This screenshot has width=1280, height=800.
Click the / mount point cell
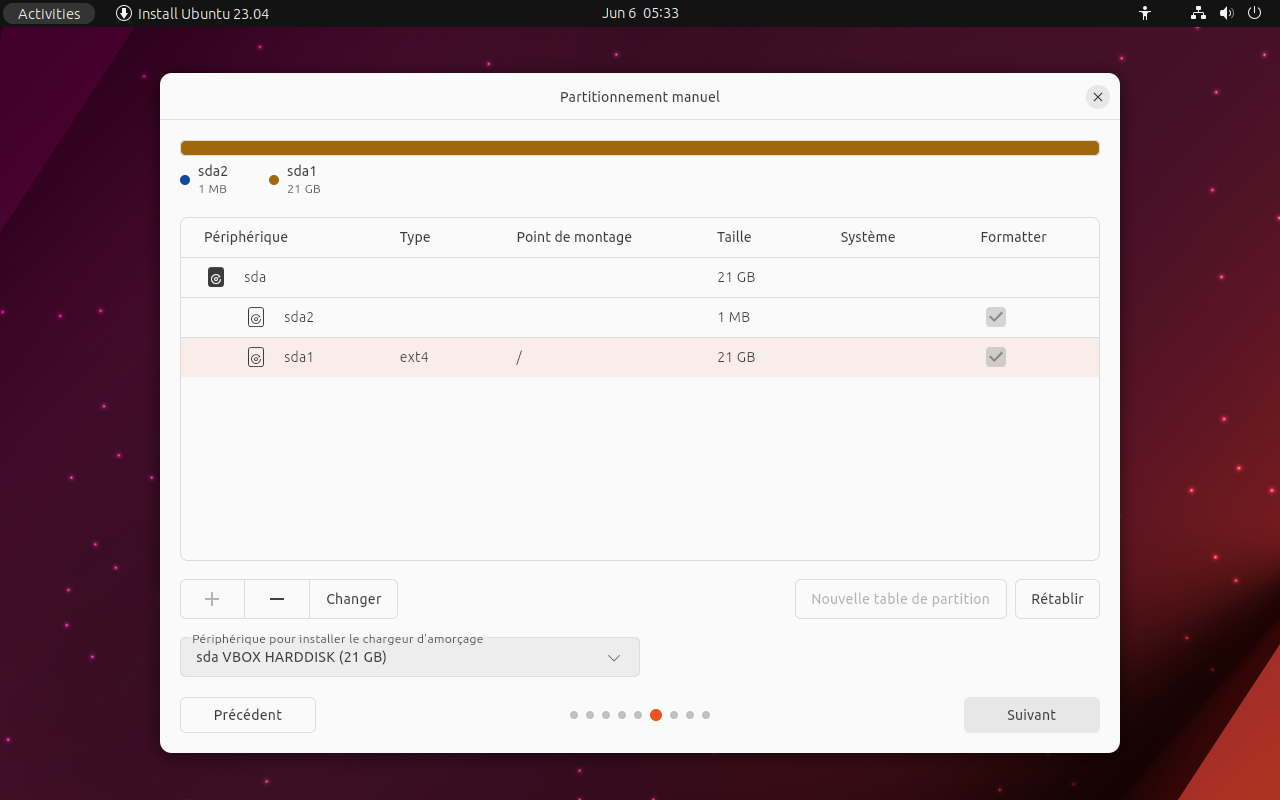click(x=519, y=357)
